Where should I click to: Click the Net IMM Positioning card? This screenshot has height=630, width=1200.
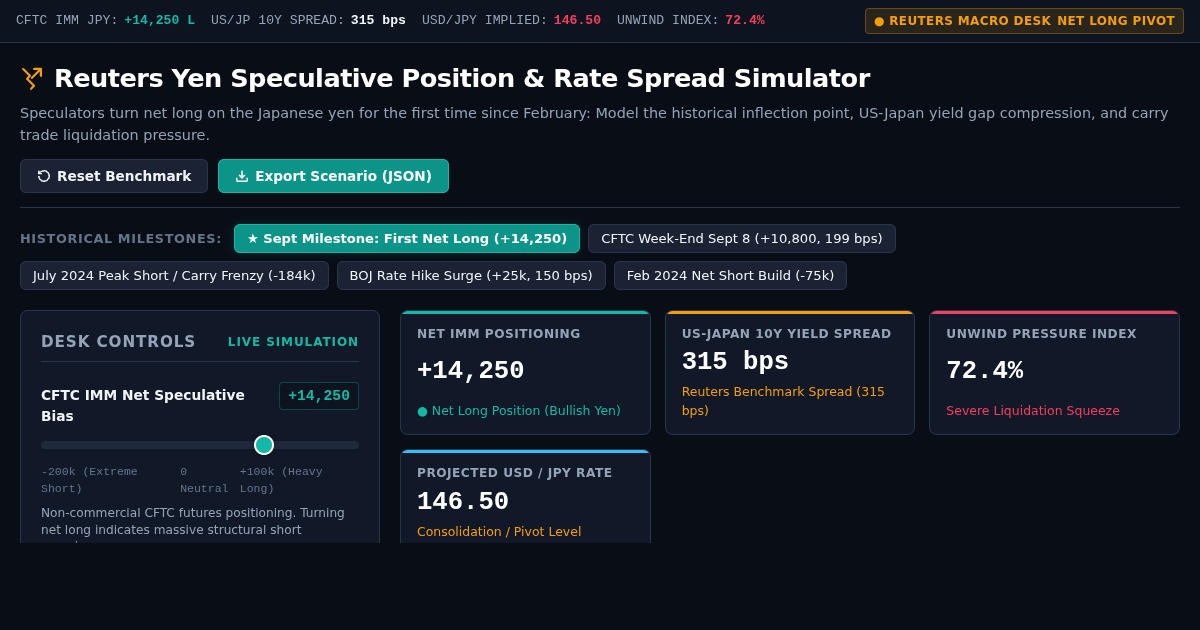point(525,373)
